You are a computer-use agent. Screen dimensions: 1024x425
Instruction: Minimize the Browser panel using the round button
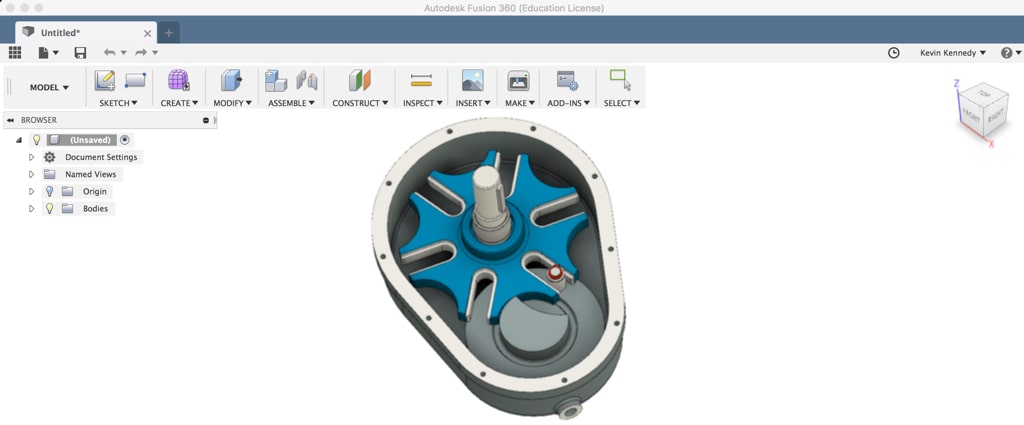click(x=206, y=120)
